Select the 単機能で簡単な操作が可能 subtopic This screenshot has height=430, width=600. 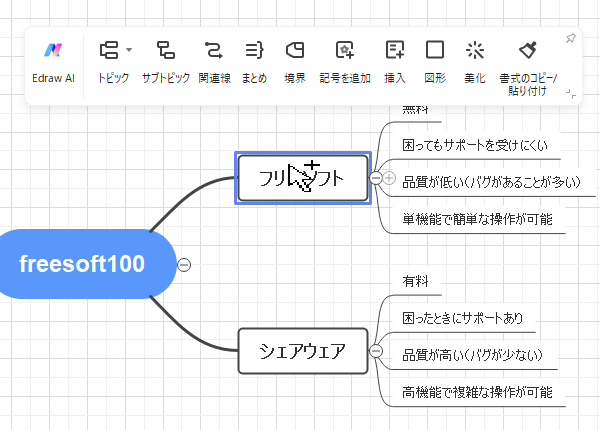point(477,220)
